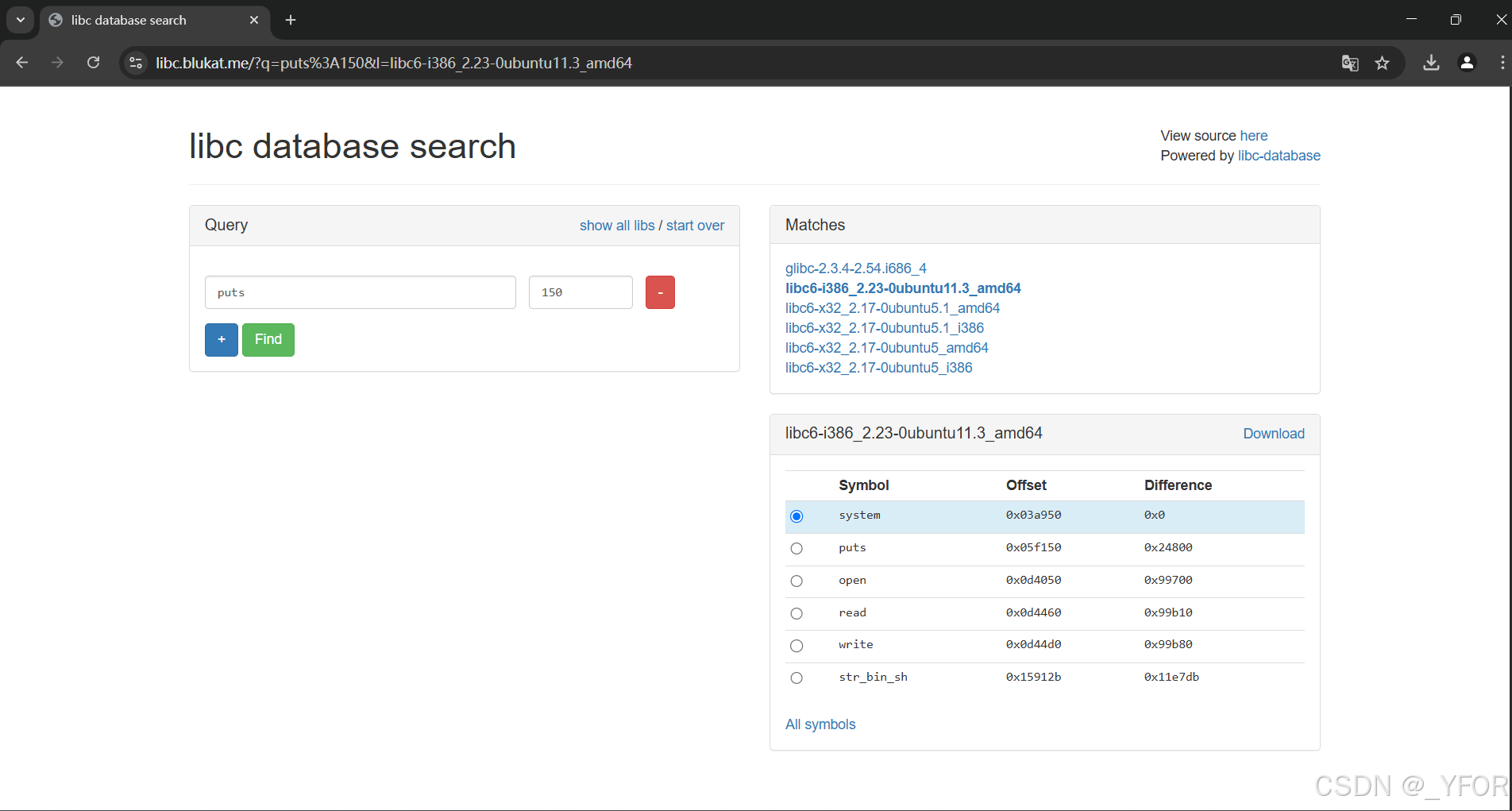Open the browser profile account icon

1467,63
